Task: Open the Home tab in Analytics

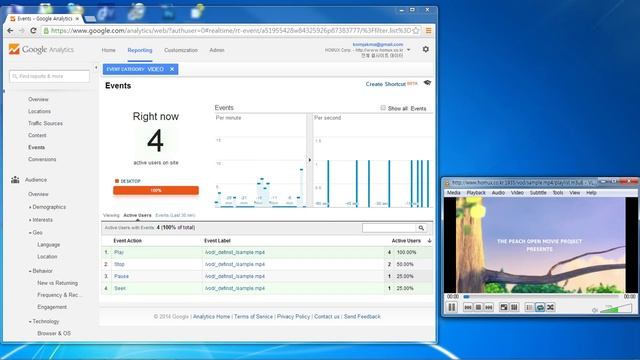Action: click(109, 50)
